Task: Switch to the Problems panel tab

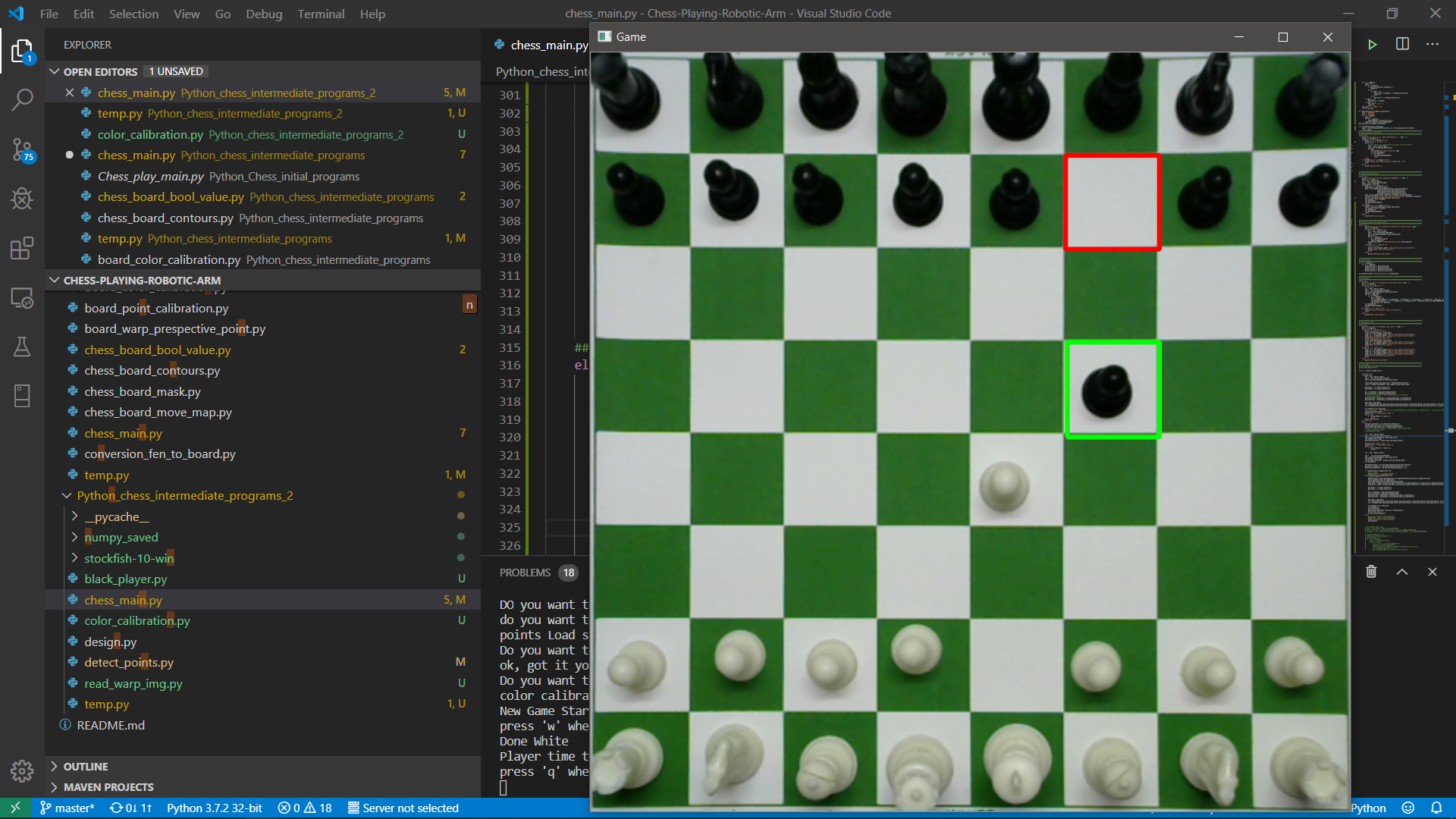Action: pyautogui.click(x=525, y=573)
